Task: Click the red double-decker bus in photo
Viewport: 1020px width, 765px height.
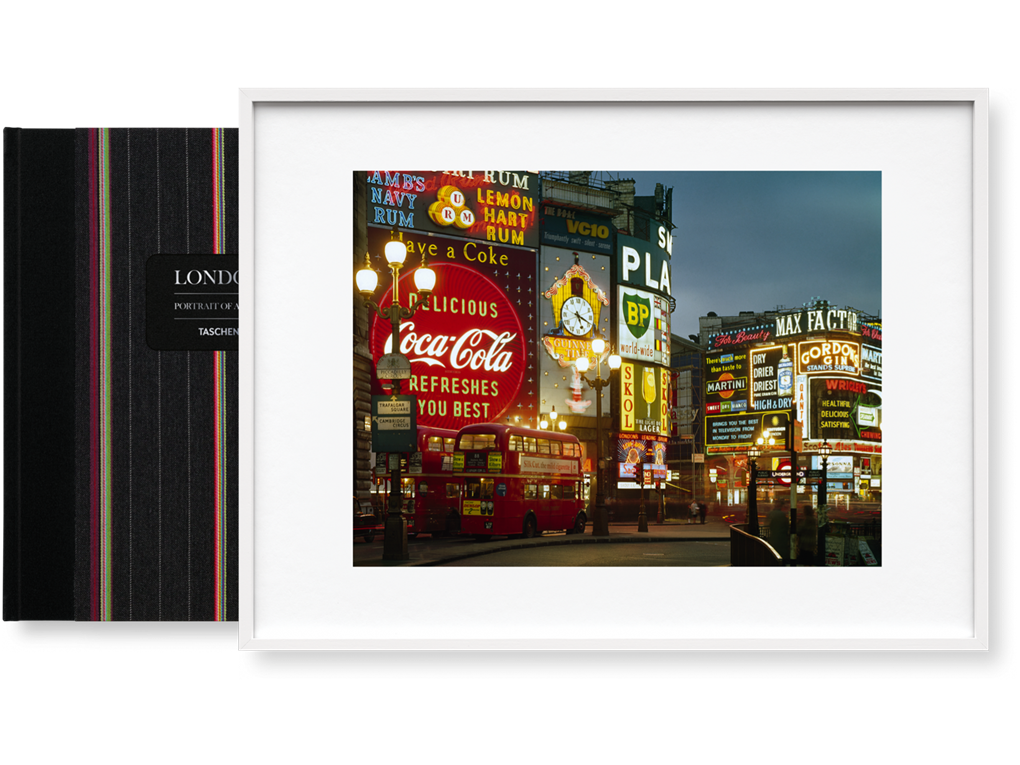Action: pyautogui.click(x=519, y=479)
